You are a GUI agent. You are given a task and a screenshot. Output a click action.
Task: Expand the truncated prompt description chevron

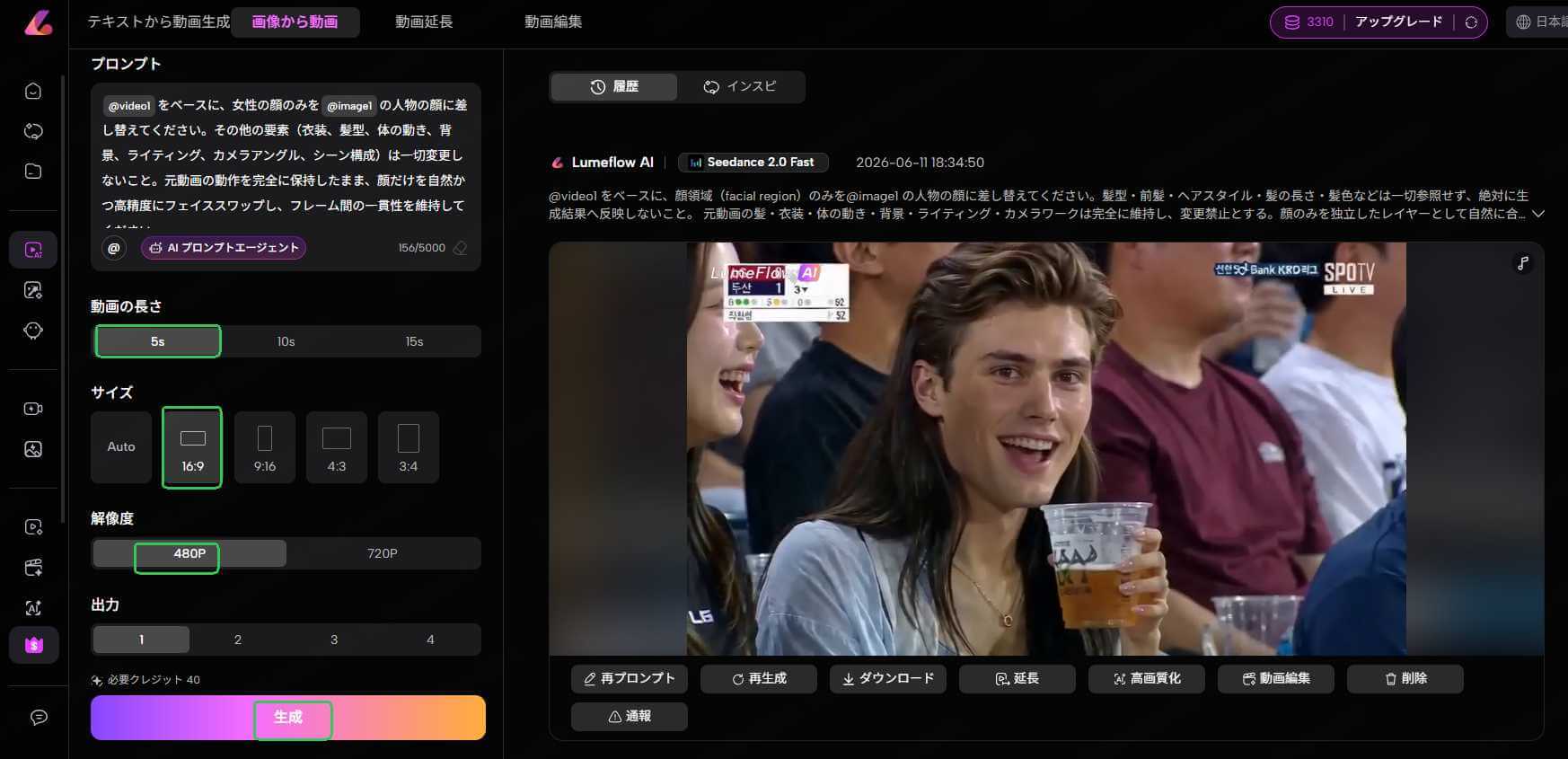click(1537, 214)
